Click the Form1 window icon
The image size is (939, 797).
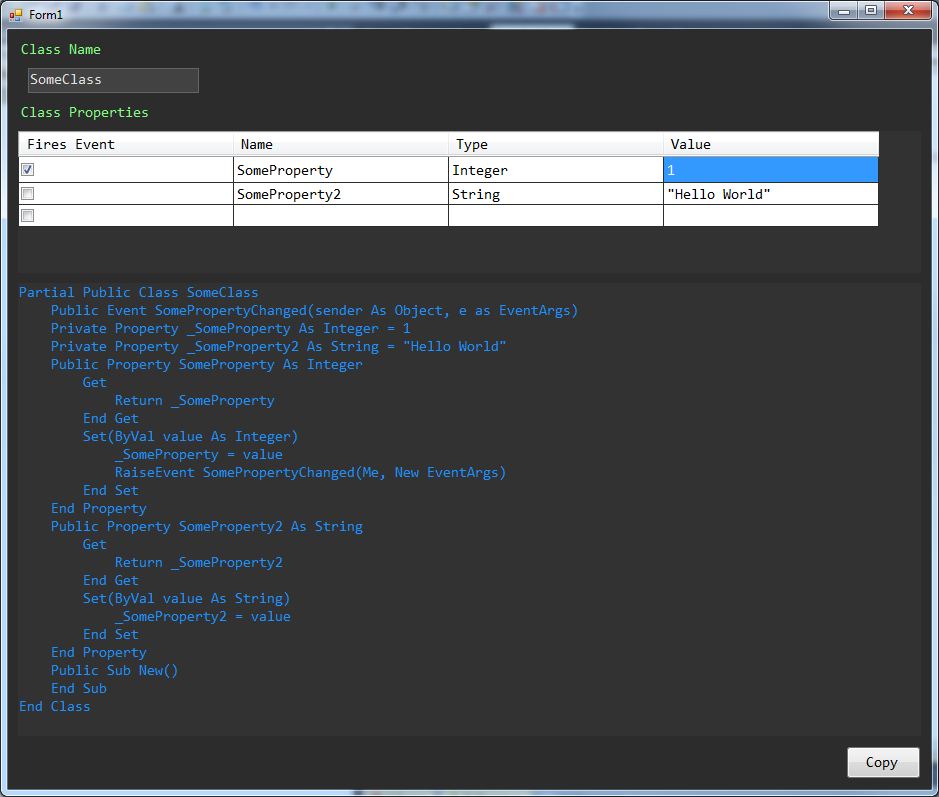pyautogui.click(x=16, y=14)
